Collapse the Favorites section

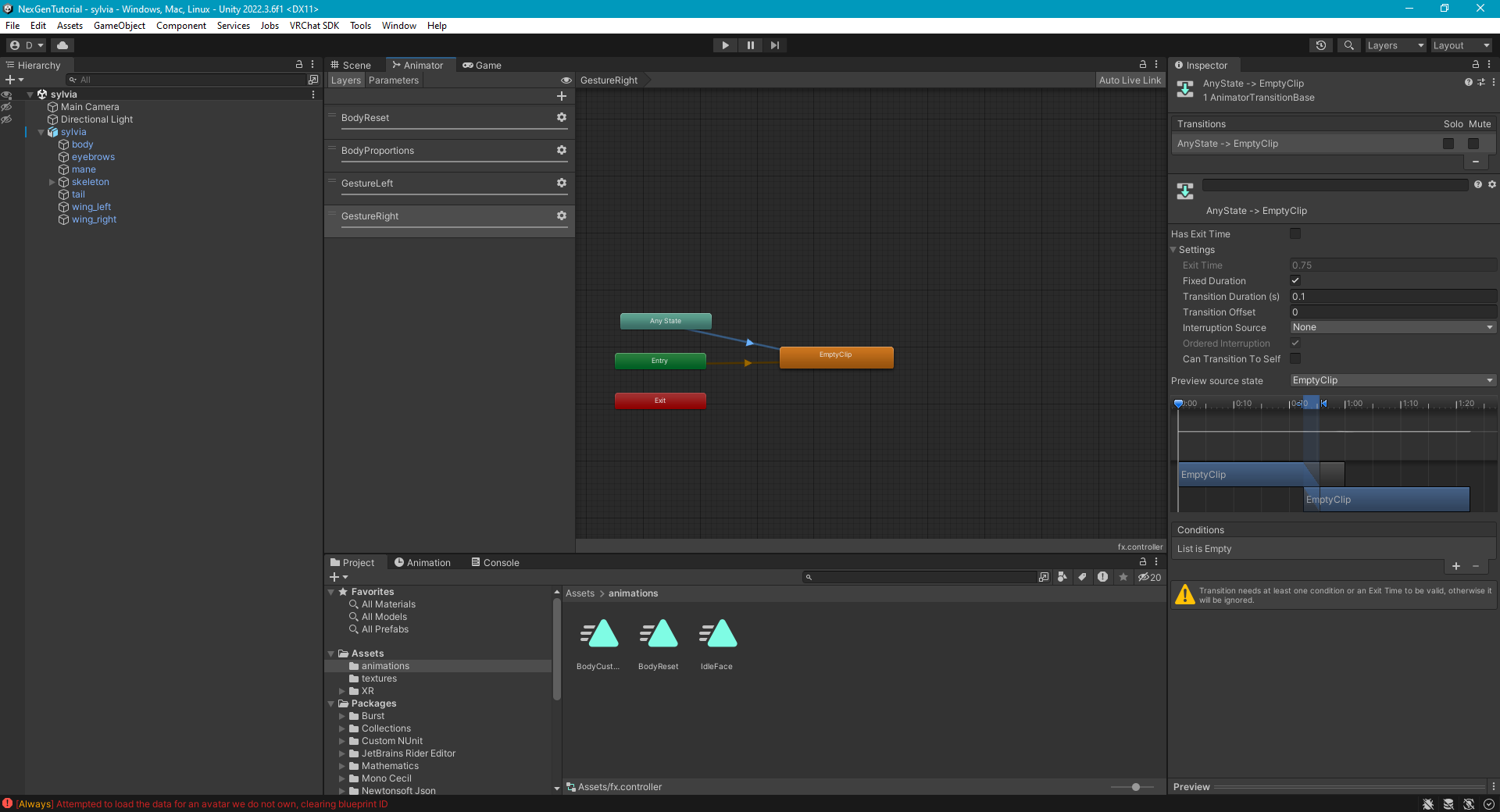[x=331, y=592]
